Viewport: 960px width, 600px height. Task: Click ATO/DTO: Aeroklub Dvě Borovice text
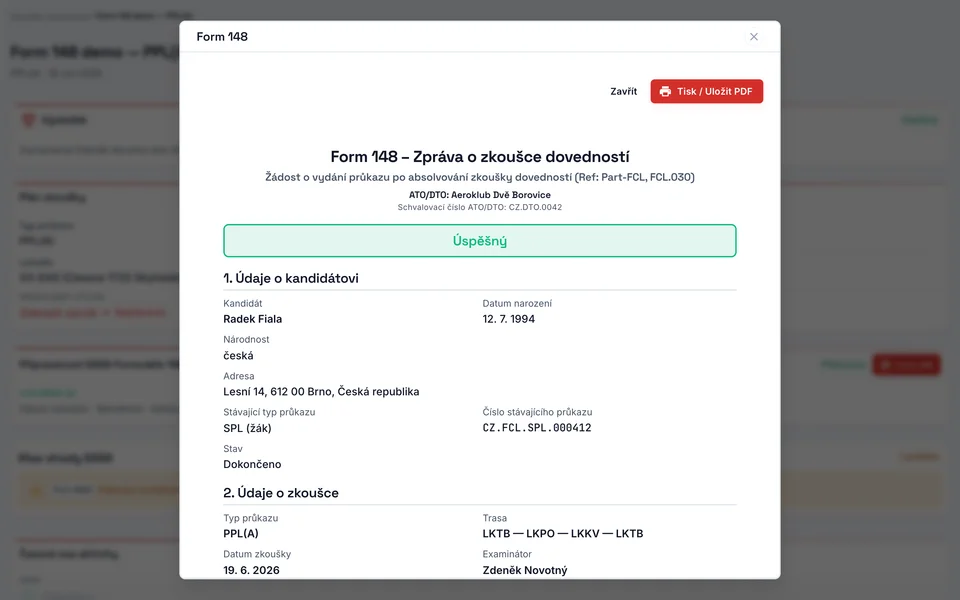479,195
